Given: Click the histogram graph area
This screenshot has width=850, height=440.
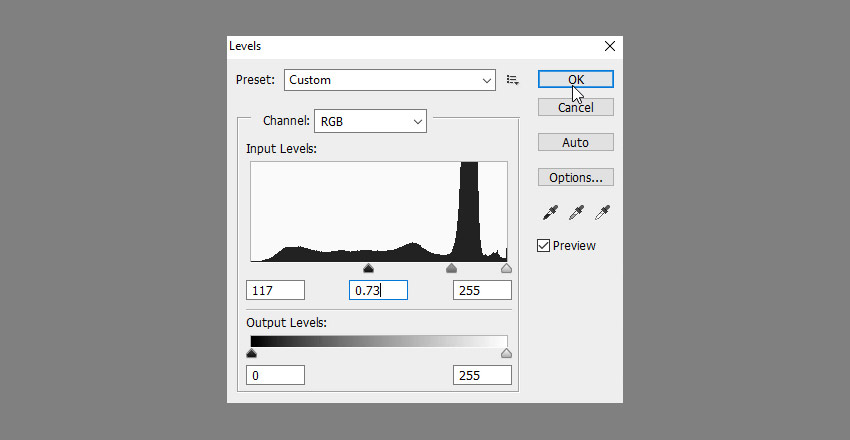Looking at the screenshot, I should [x=379, y=212].
